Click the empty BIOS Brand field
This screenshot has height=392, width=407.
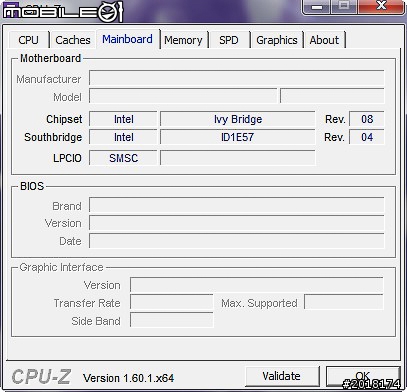click(237, 205)
